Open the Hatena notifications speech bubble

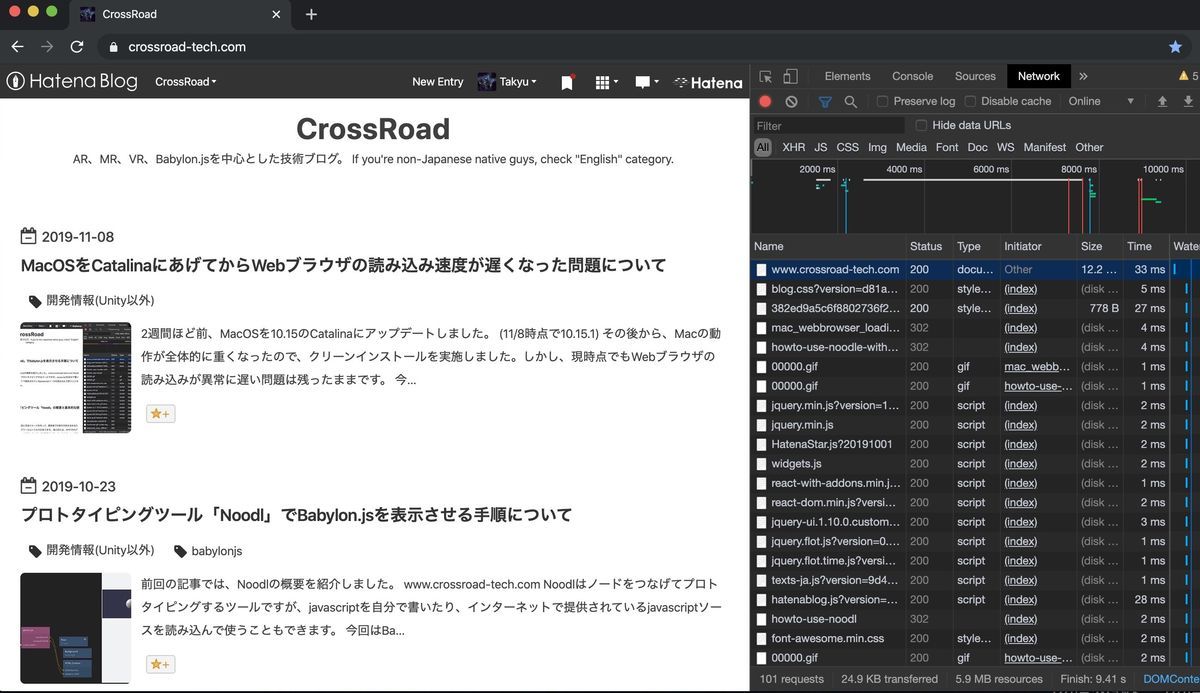pyautogui.click(x=647, y=82)
